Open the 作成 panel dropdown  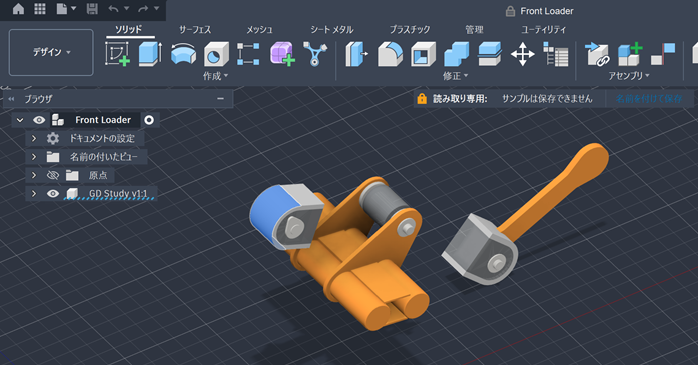tap(215, 76)
